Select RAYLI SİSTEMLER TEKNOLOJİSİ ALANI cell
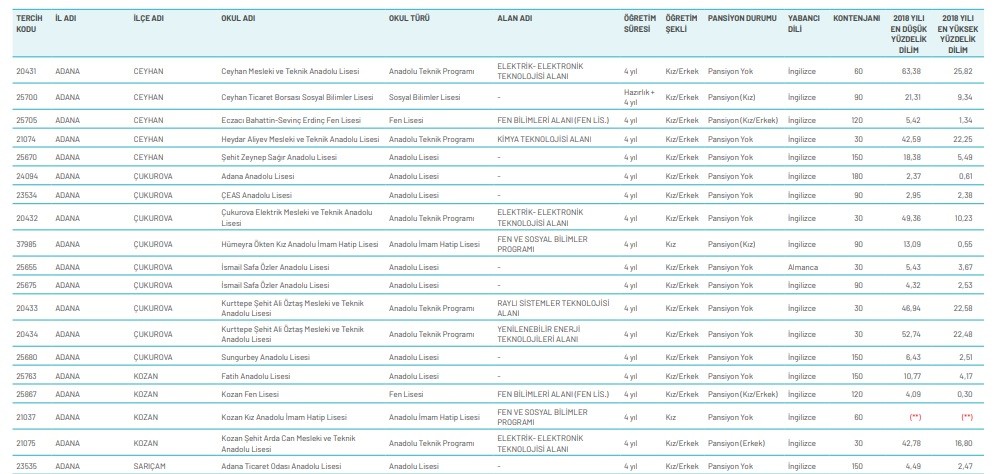The image size is (995, 474). 553,307
